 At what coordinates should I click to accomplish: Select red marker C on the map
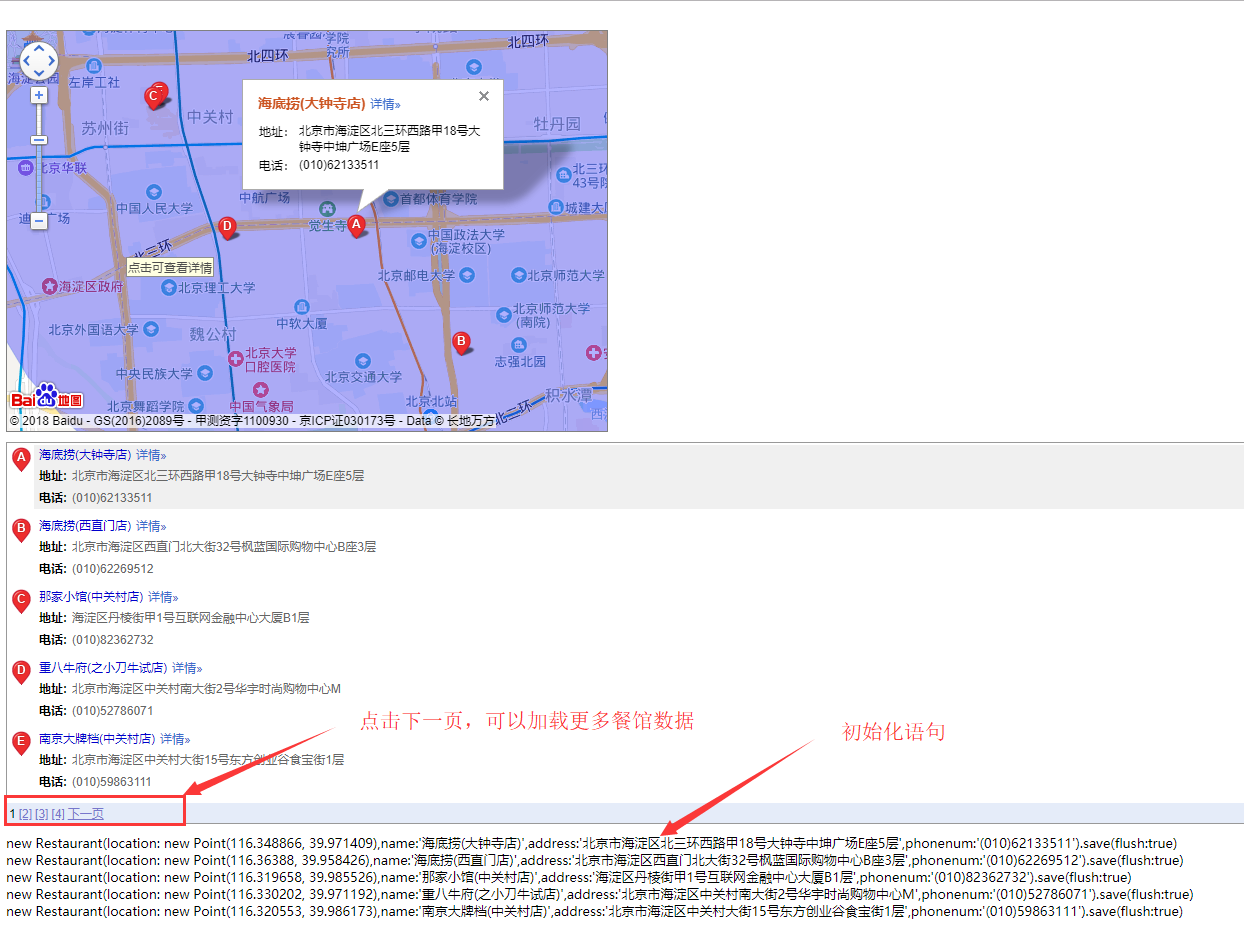[x=153, y=97]
